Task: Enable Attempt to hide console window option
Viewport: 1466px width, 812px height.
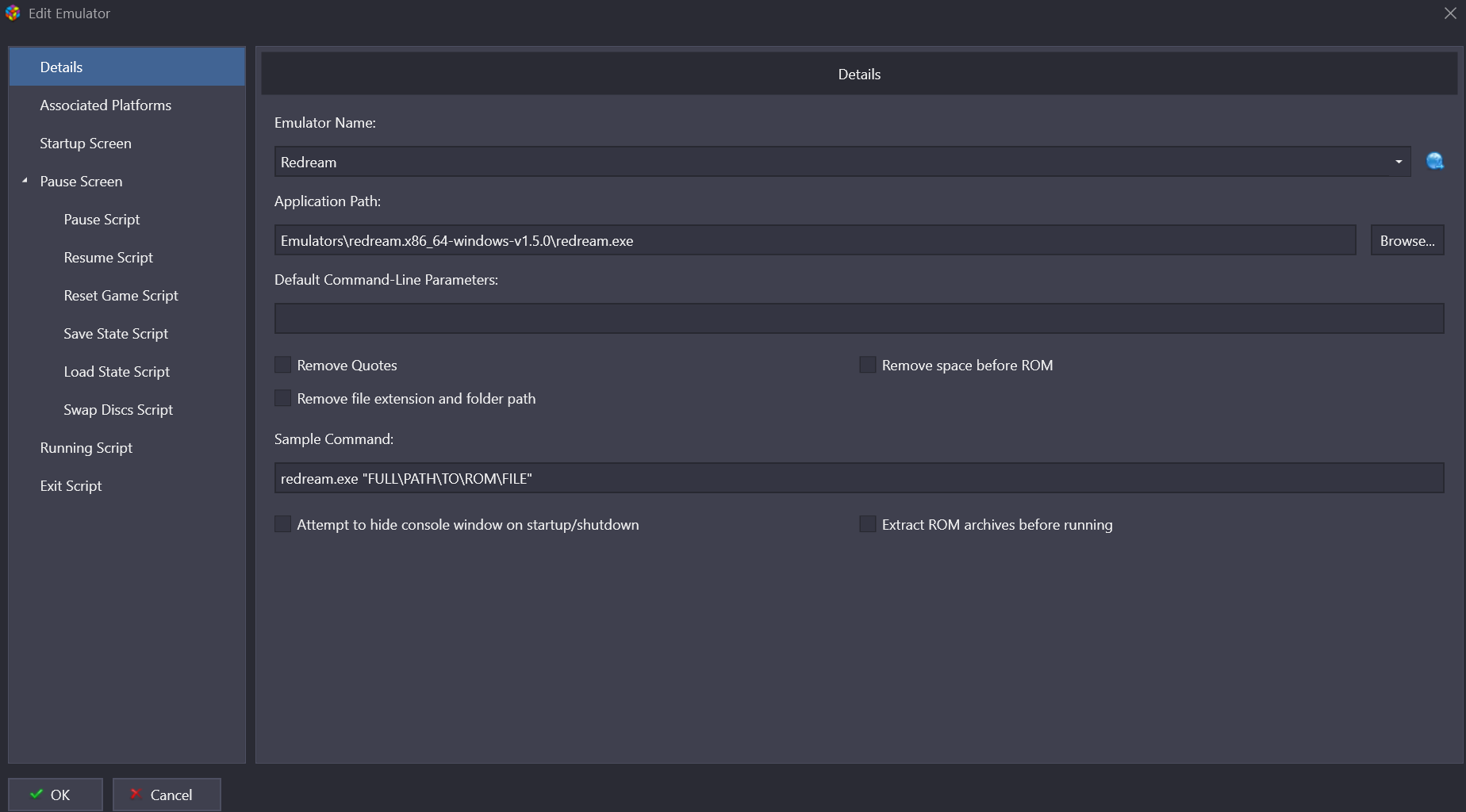Action: [282, 524]
